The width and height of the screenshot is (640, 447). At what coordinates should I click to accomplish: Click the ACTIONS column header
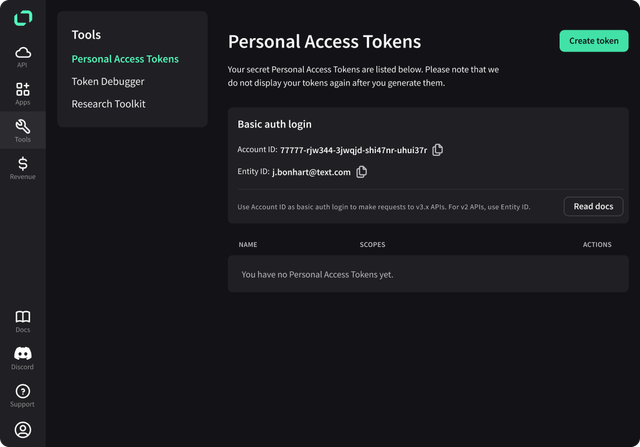click(597, 245)
